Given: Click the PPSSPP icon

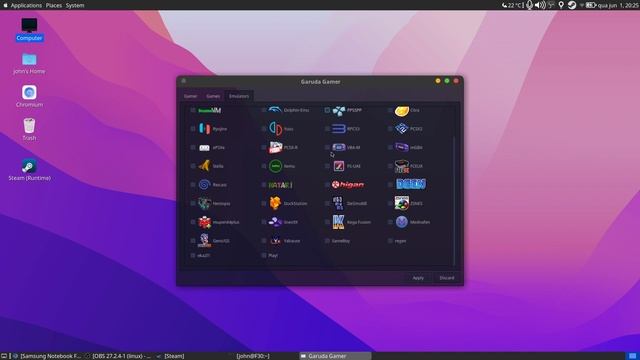Looking at the screenshot, I should click(338, 111).
